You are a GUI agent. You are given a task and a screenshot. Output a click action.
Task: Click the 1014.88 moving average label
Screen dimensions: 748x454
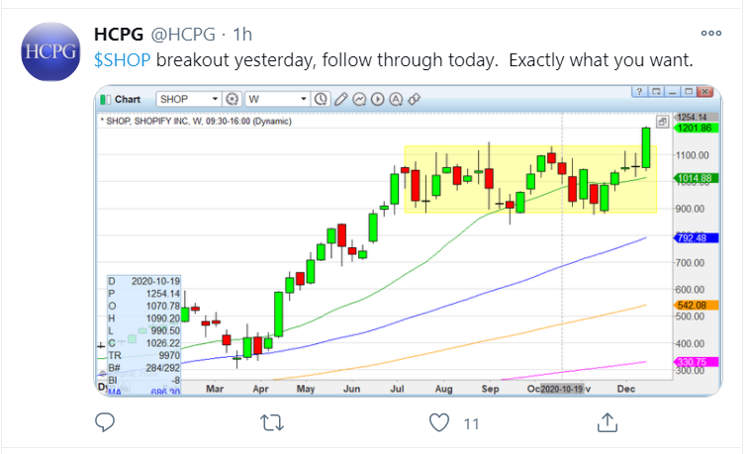tap(695, 178)
